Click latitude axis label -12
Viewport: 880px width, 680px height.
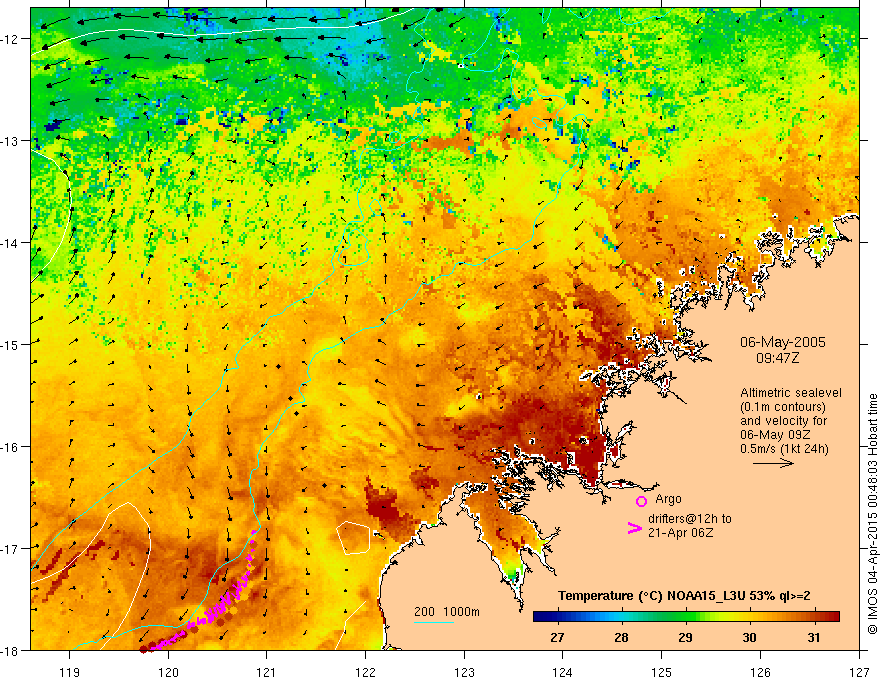point(10,39)
